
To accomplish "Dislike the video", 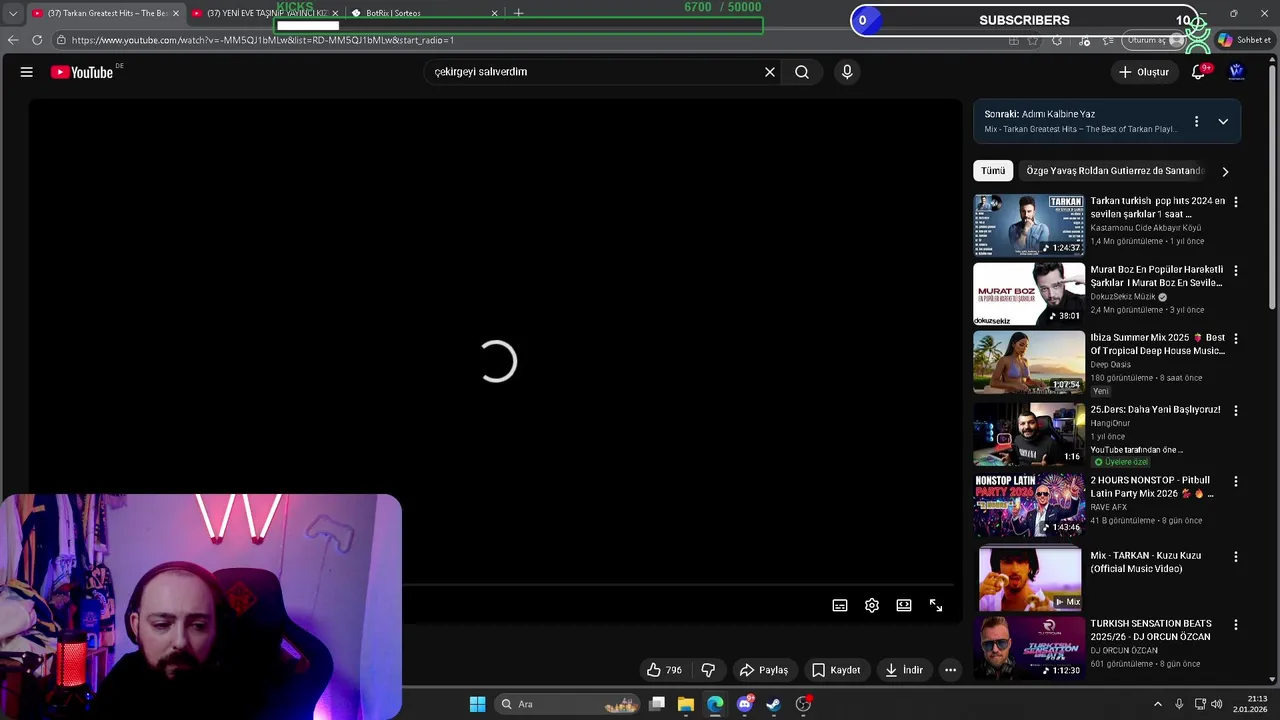I will point(708,670).
